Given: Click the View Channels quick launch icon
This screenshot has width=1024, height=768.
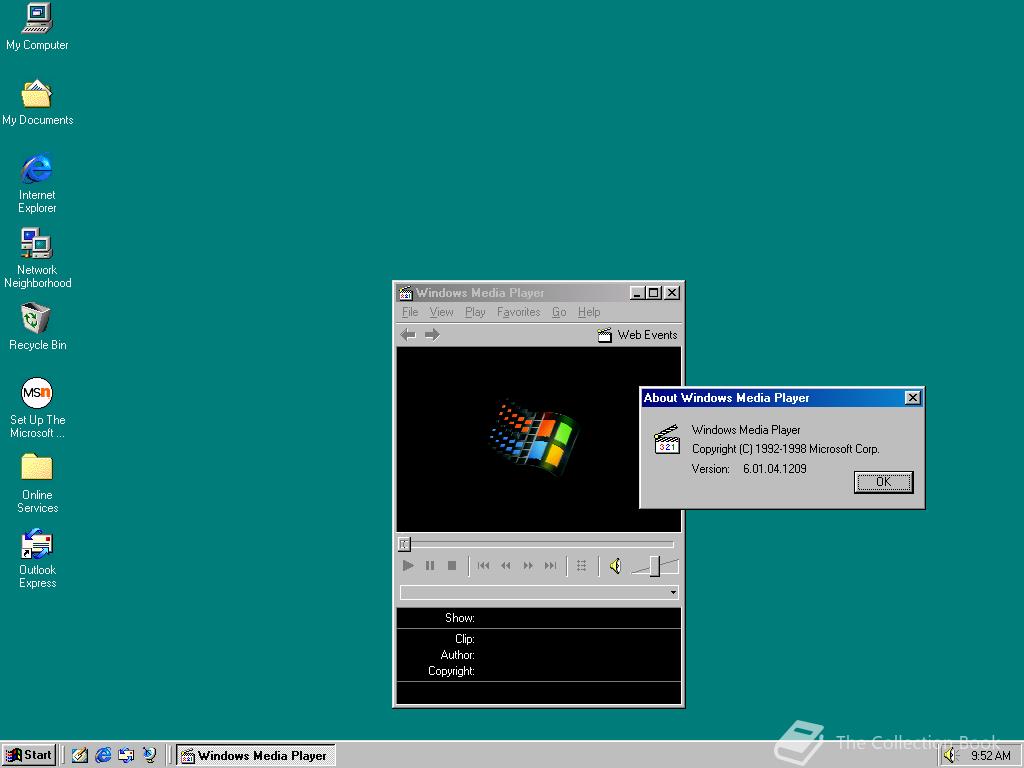Looking at the screenshot, I should click(150, 755).
